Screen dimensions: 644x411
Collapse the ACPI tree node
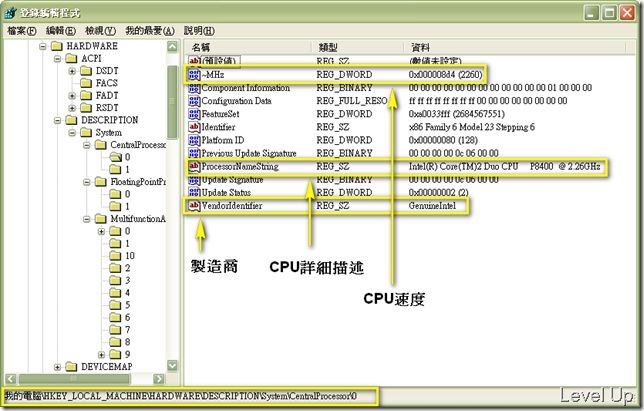tap(58, 59)
